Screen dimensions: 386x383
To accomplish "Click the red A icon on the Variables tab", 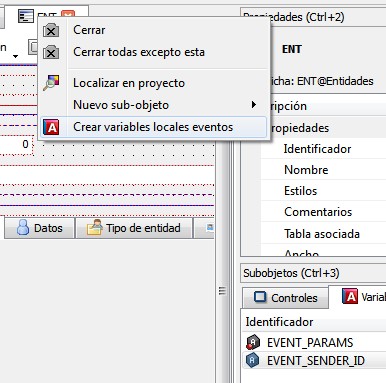I will [350, 296].
